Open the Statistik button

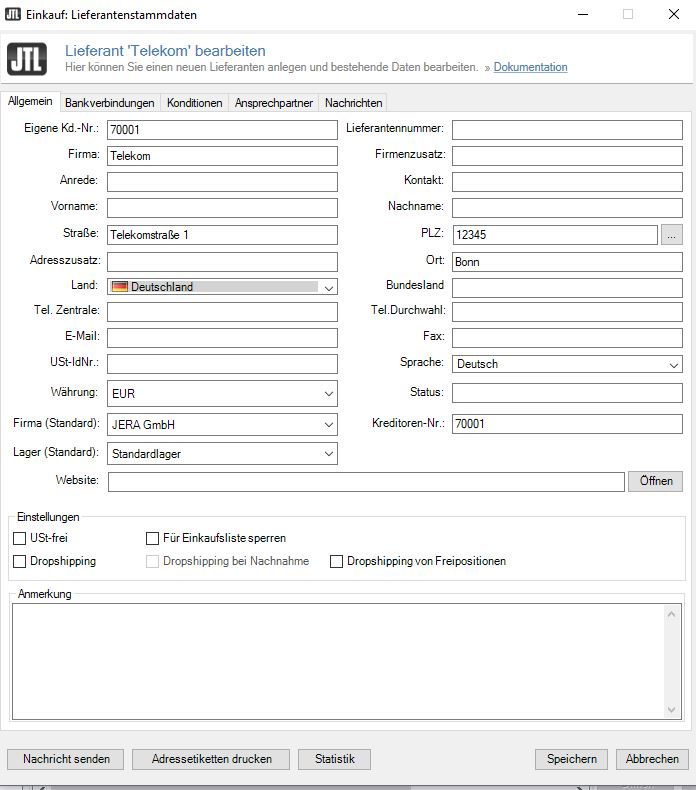(335, 759)
